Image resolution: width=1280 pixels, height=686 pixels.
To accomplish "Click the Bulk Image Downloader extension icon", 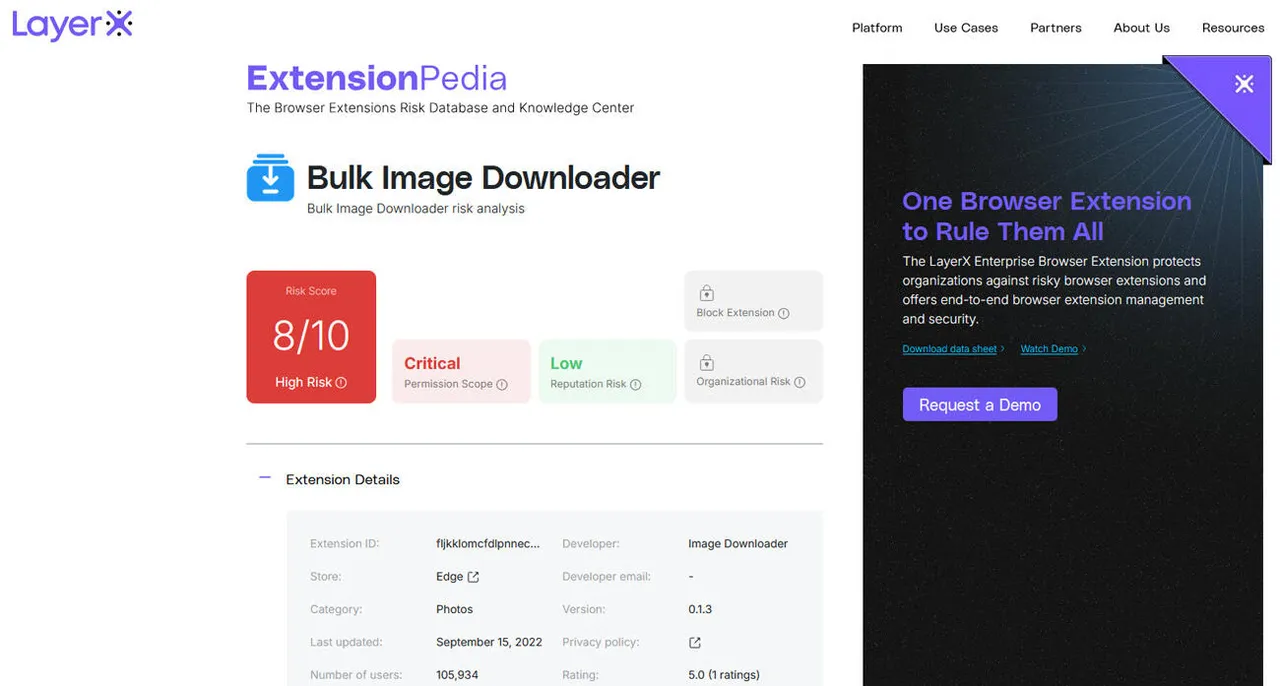I will click(x=270, y=178).
